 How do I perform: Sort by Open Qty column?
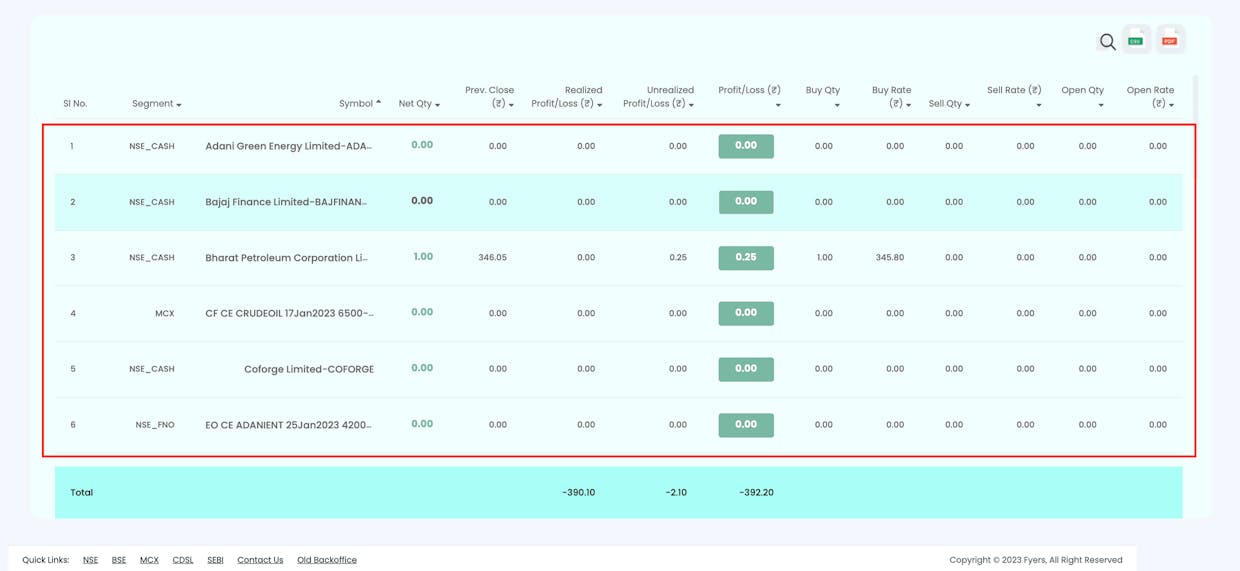tap(1083, 97)
